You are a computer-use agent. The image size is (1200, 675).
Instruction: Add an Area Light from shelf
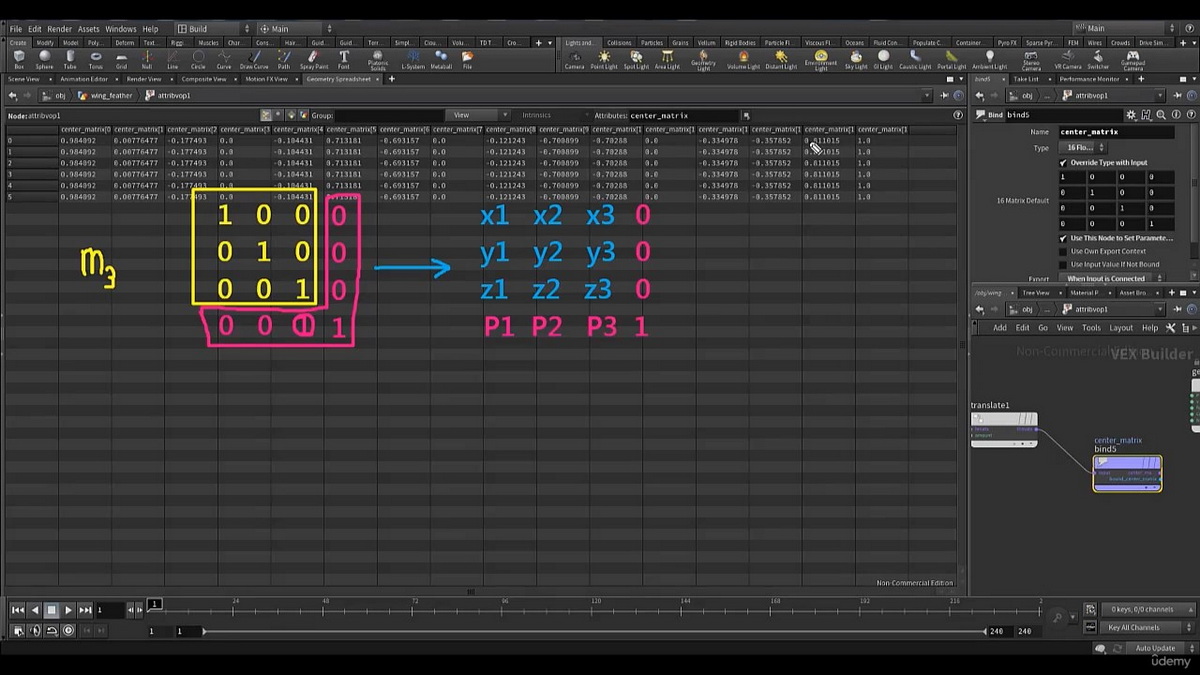pyautogui.click(x=667, y=60)
